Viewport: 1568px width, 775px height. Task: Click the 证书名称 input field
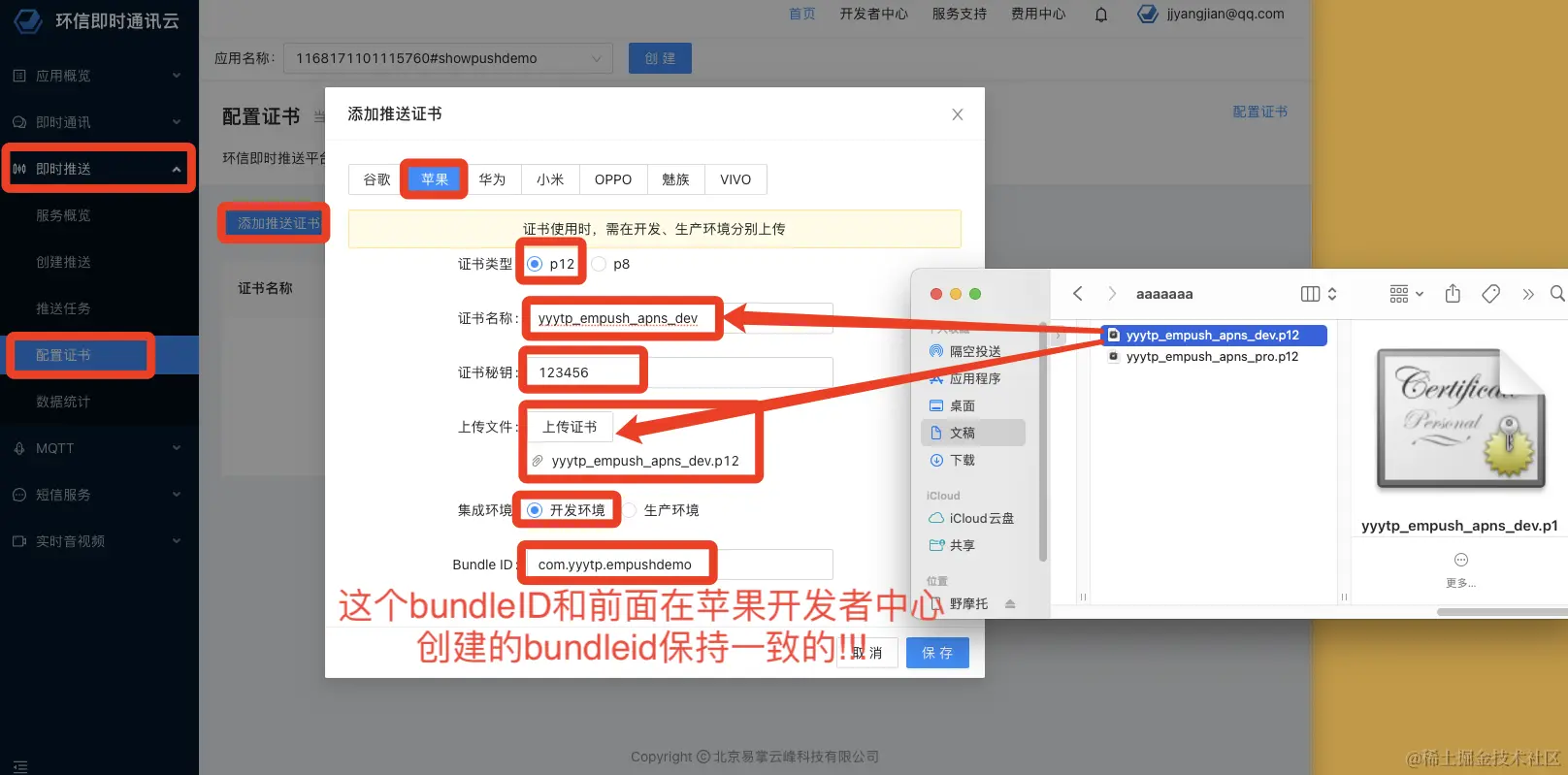679,318
